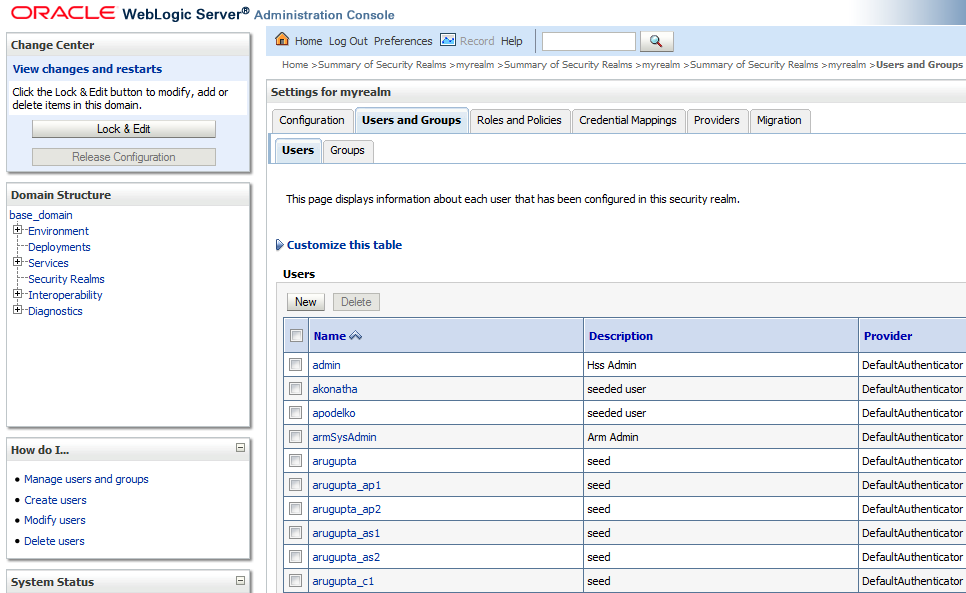Image resolution: width=966 pixels, height=593 pixels.
Task: Check the box for user admin
Action: [295, 365]
